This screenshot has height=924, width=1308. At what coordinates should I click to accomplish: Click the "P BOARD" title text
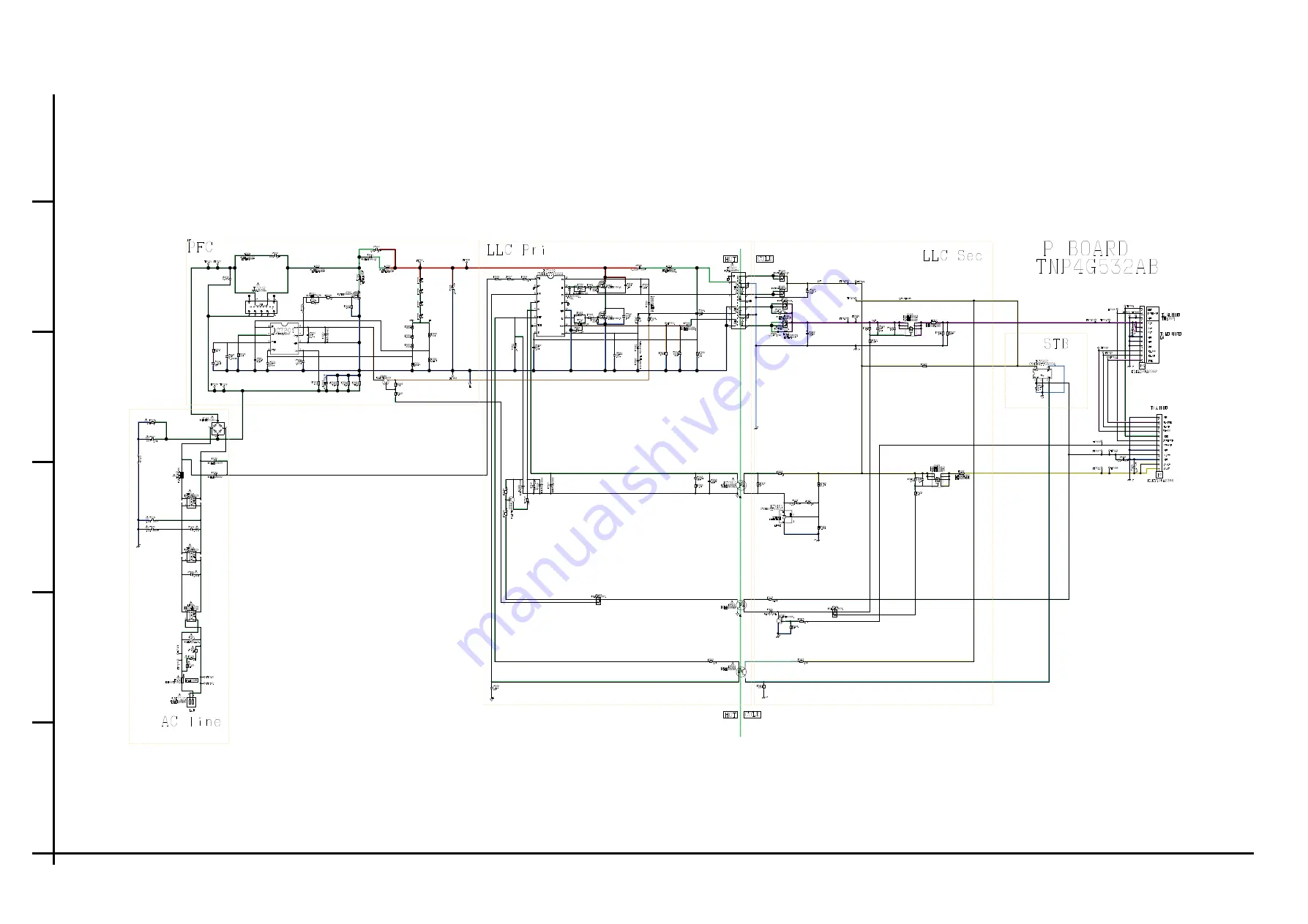tap(1086, 249)
